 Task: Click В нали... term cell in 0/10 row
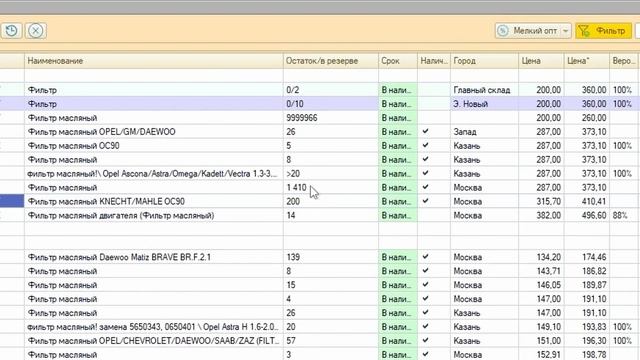[x=398, y=104]
